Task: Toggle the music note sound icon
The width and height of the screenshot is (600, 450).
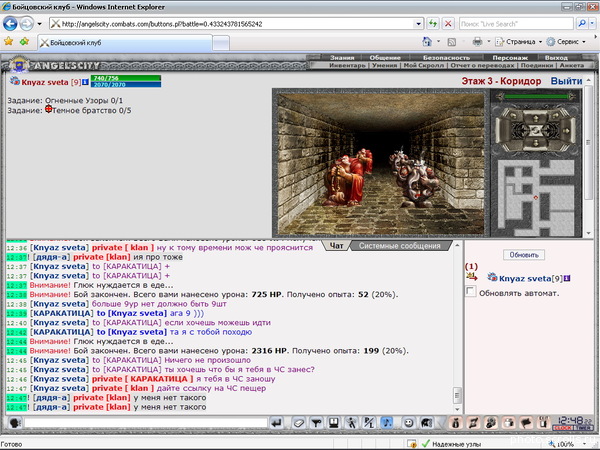Action: point(387,423)
